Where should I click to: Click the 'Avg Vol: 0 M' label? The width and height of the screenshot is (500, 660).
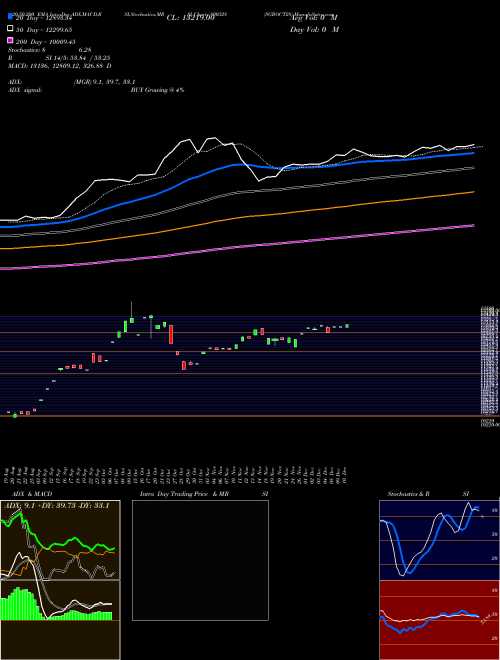314,18
